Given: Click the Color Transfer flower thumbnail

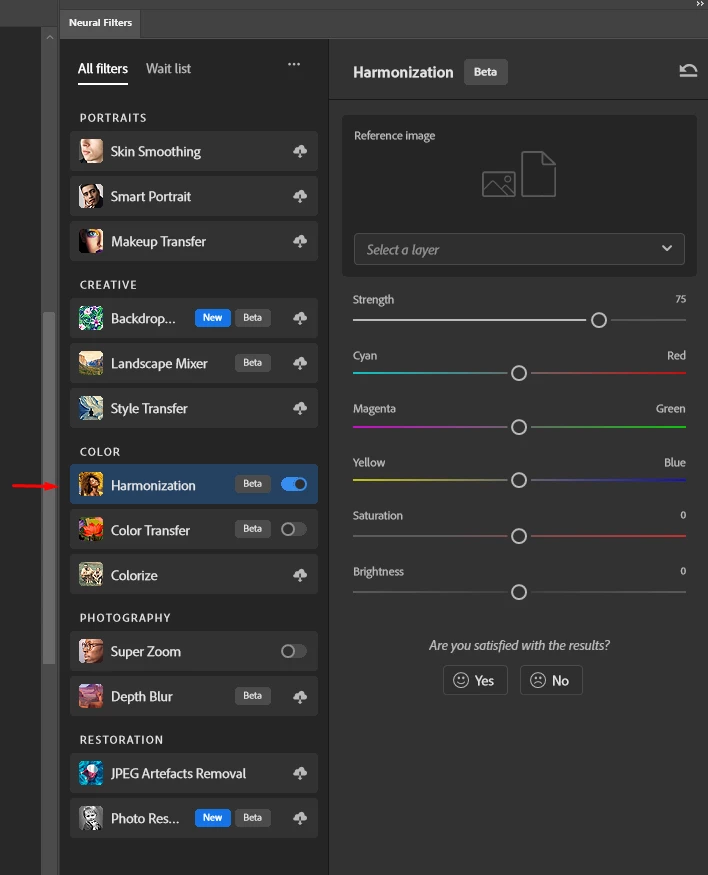Looking at the screenshot, I should pyautogui.click(x=91, y=530).
